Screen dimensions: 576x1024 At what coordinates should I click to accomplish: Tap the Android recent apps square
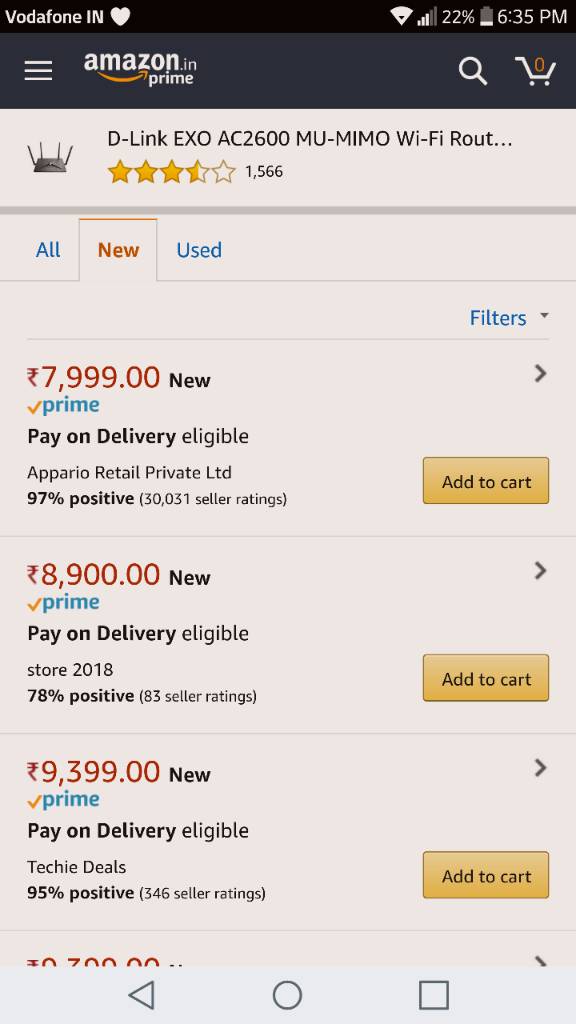click(434, 995)
